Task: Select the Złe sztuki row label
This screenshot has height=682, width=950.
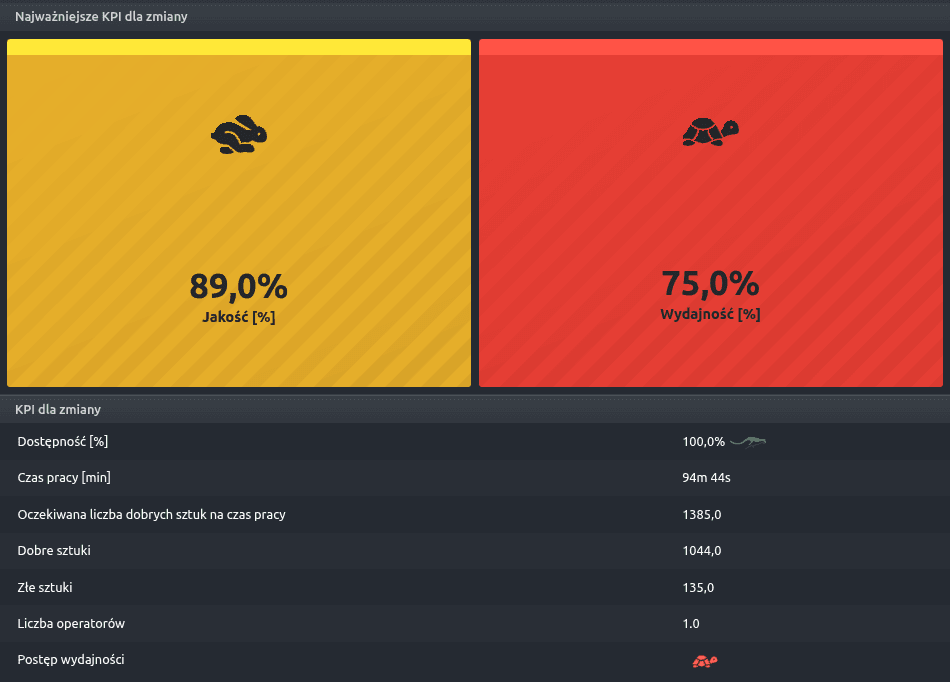Action: click(x=45, y=588)
